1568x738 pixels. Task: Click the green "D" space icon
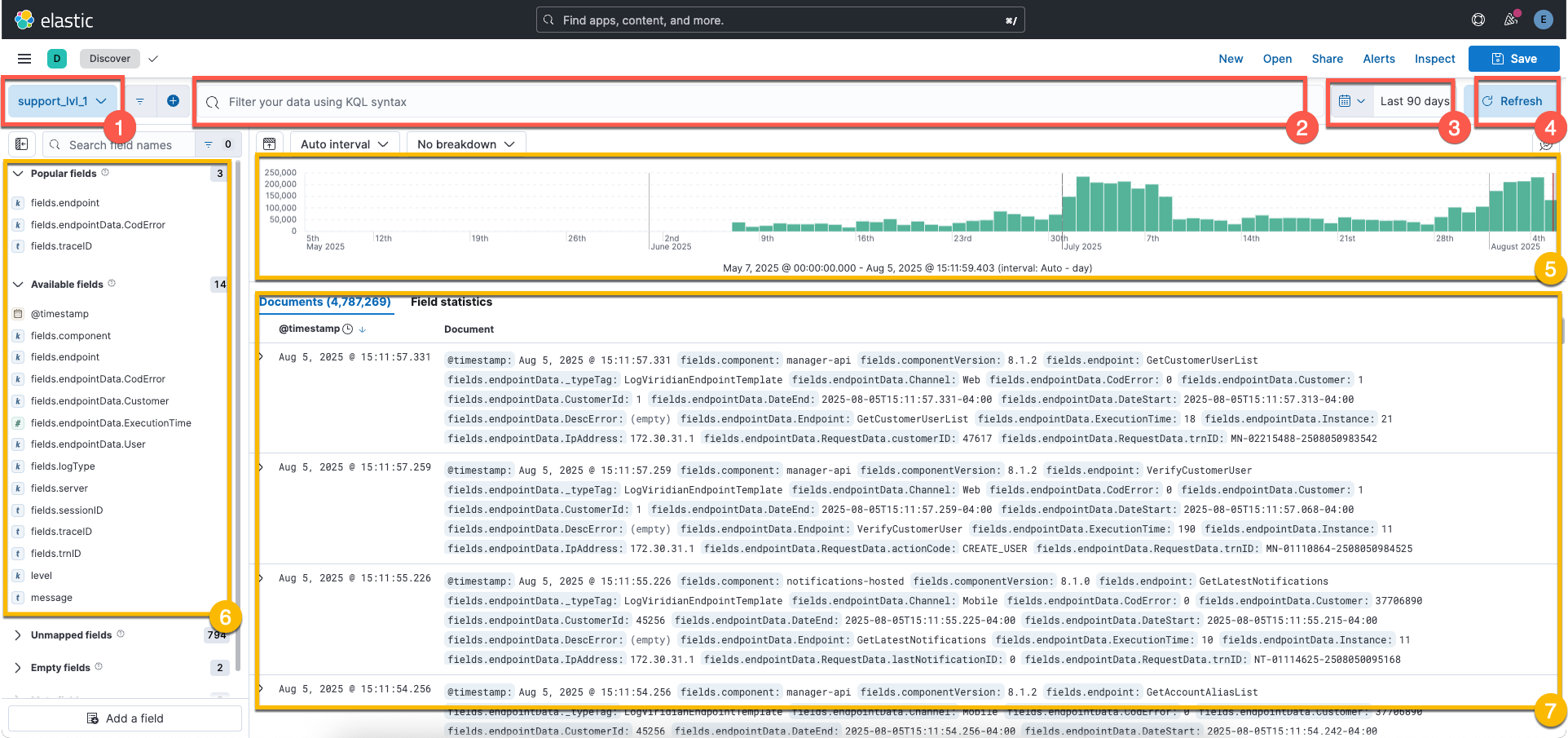pyautogui.click(x=57, y=58)
